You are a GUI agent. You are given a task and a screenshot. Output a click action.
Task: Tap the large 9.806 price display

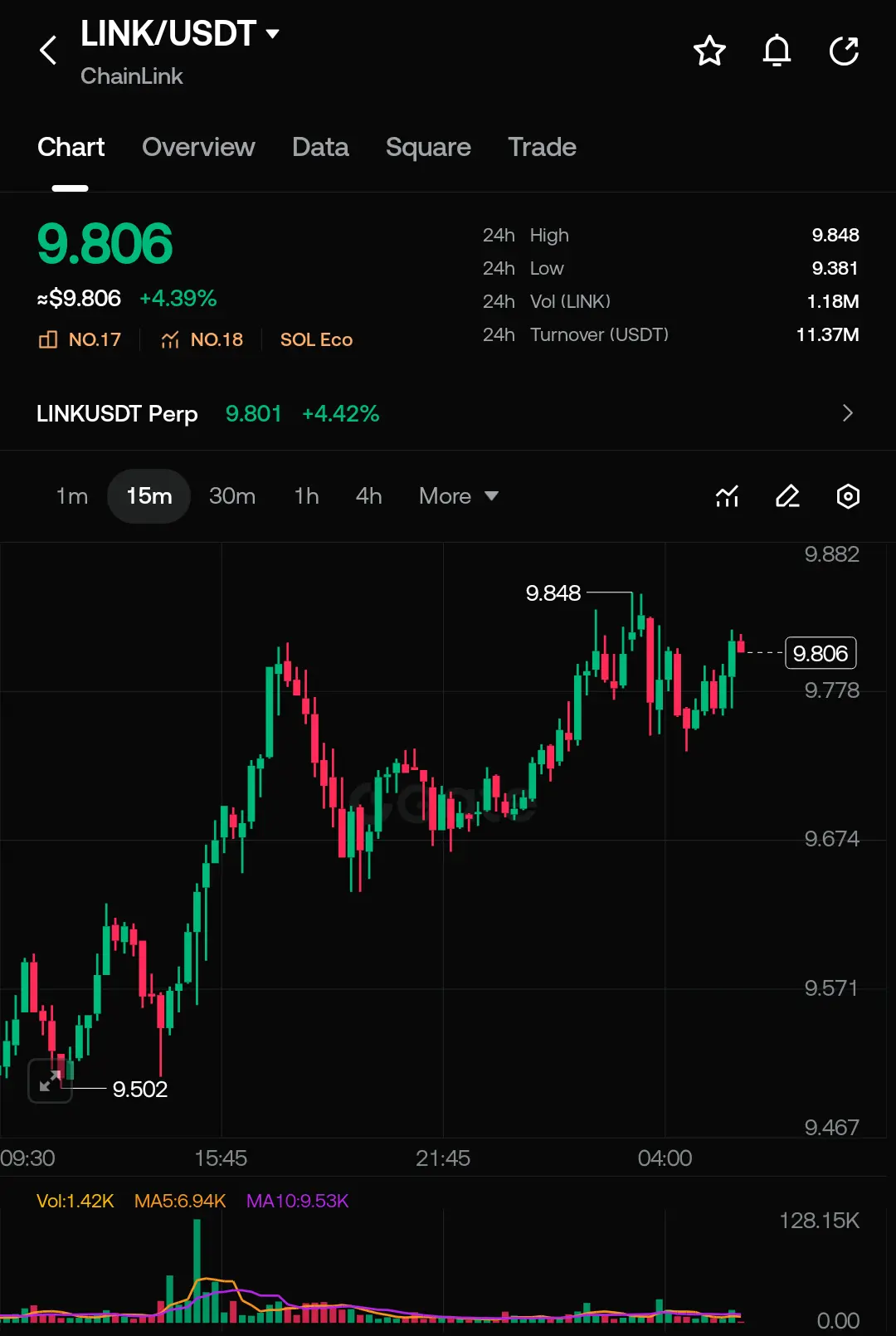click(105, 244)
